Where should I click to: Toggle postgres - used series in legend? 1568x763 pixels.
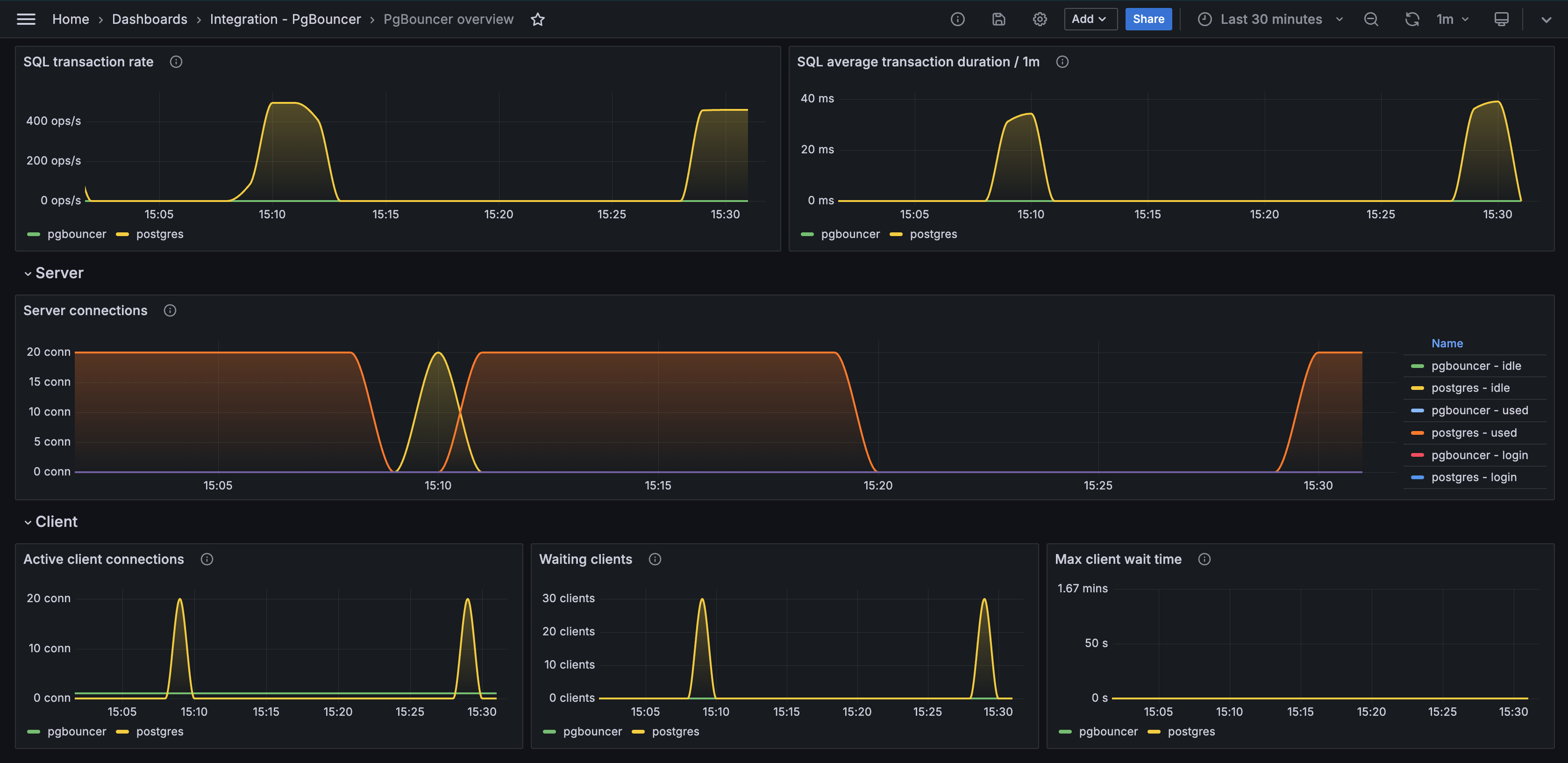(1474, 433)
